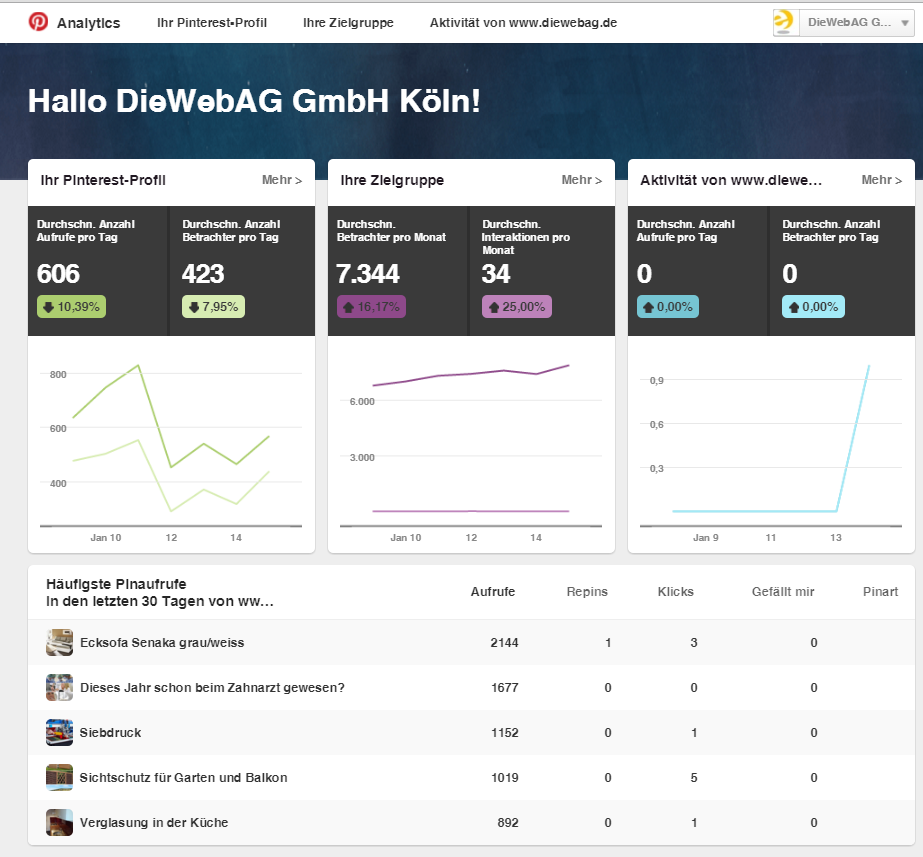Screen dimensions: 923x857
Task: Click the Aktivität von www.diewe... card title
Action: click(x=731, y=180)
